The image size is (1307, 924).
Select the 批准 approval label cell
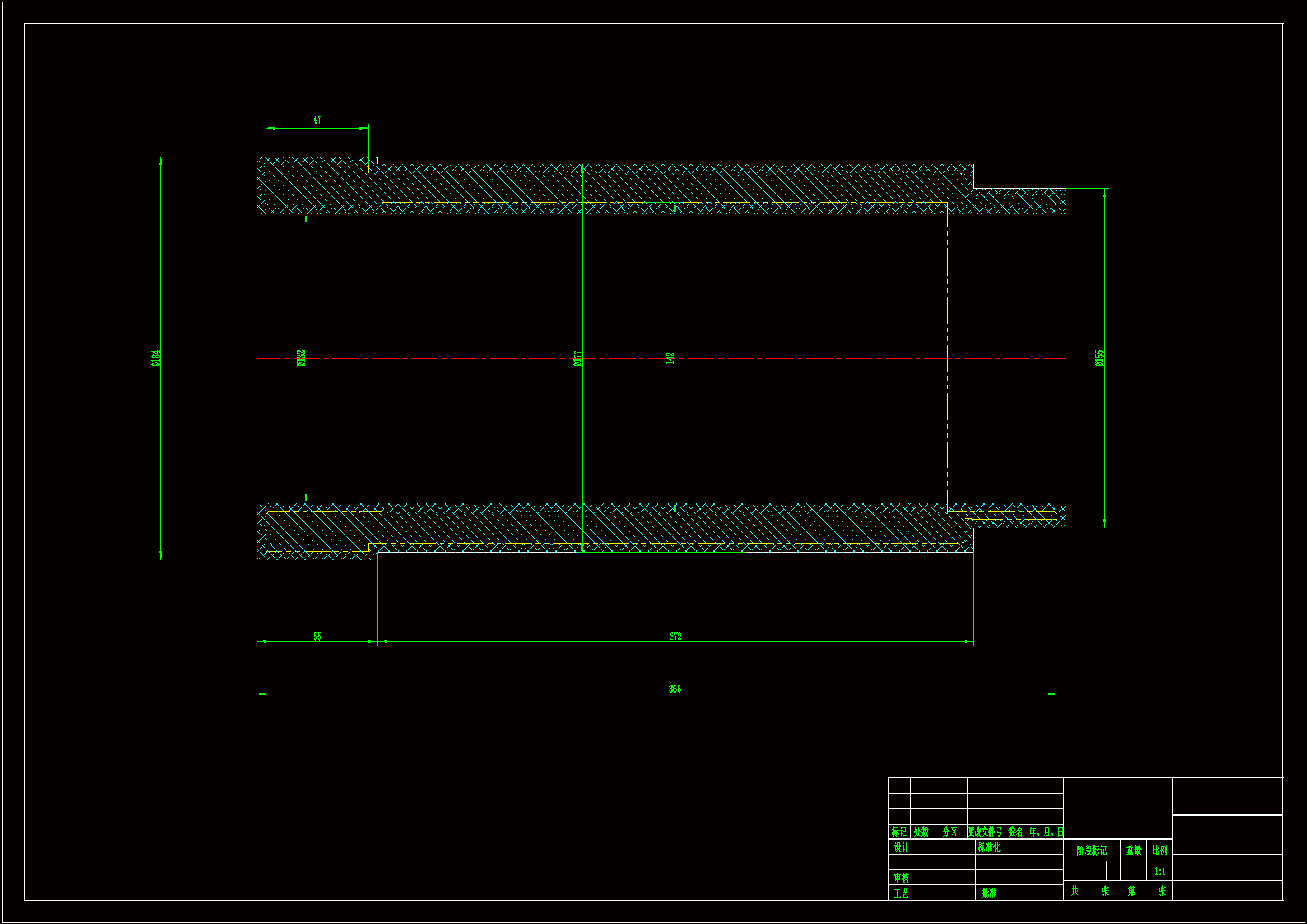[x=989, y=893]
